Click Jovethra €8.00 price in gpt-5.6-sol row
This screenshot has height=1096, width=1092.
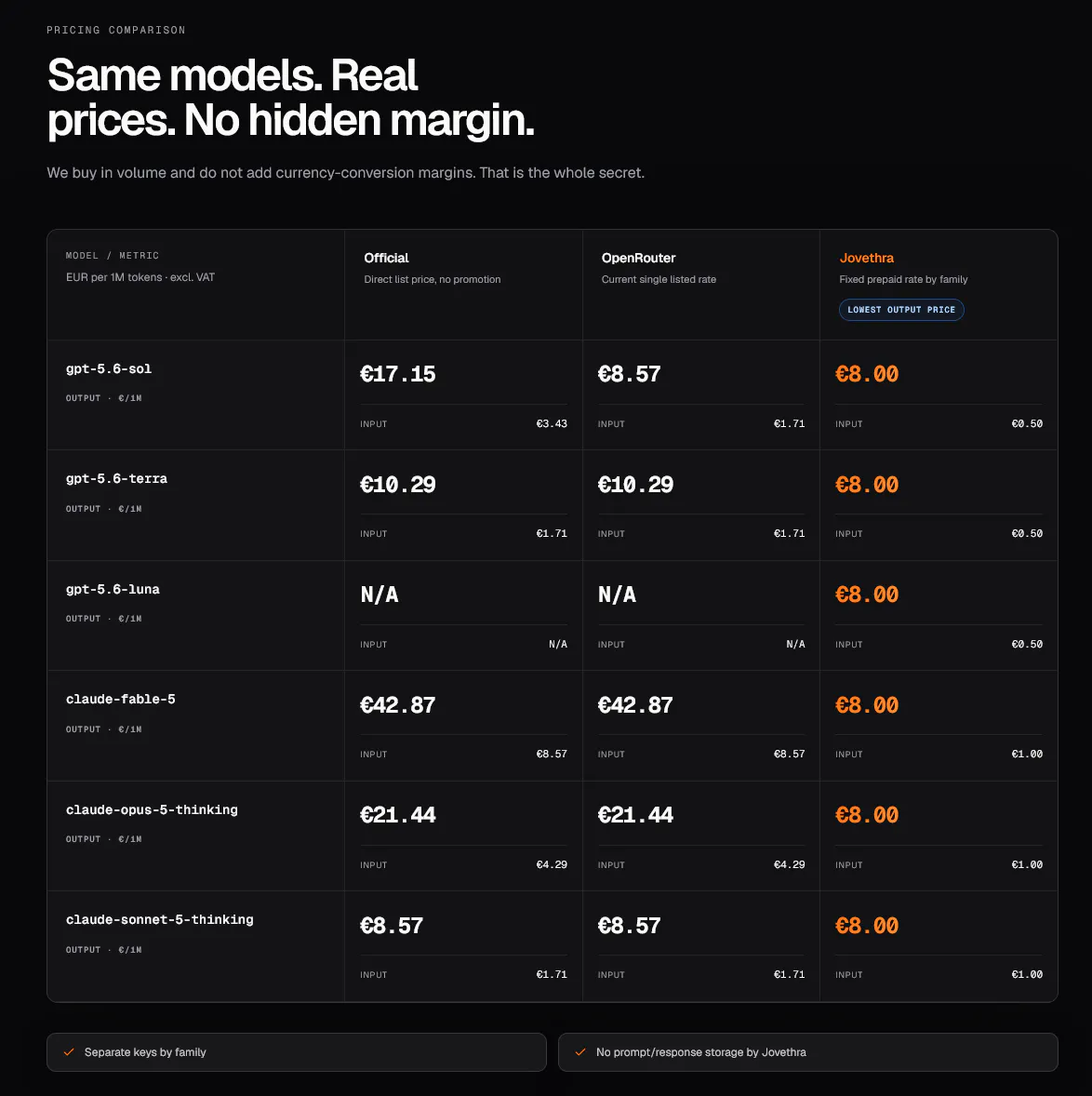(866, 374)
